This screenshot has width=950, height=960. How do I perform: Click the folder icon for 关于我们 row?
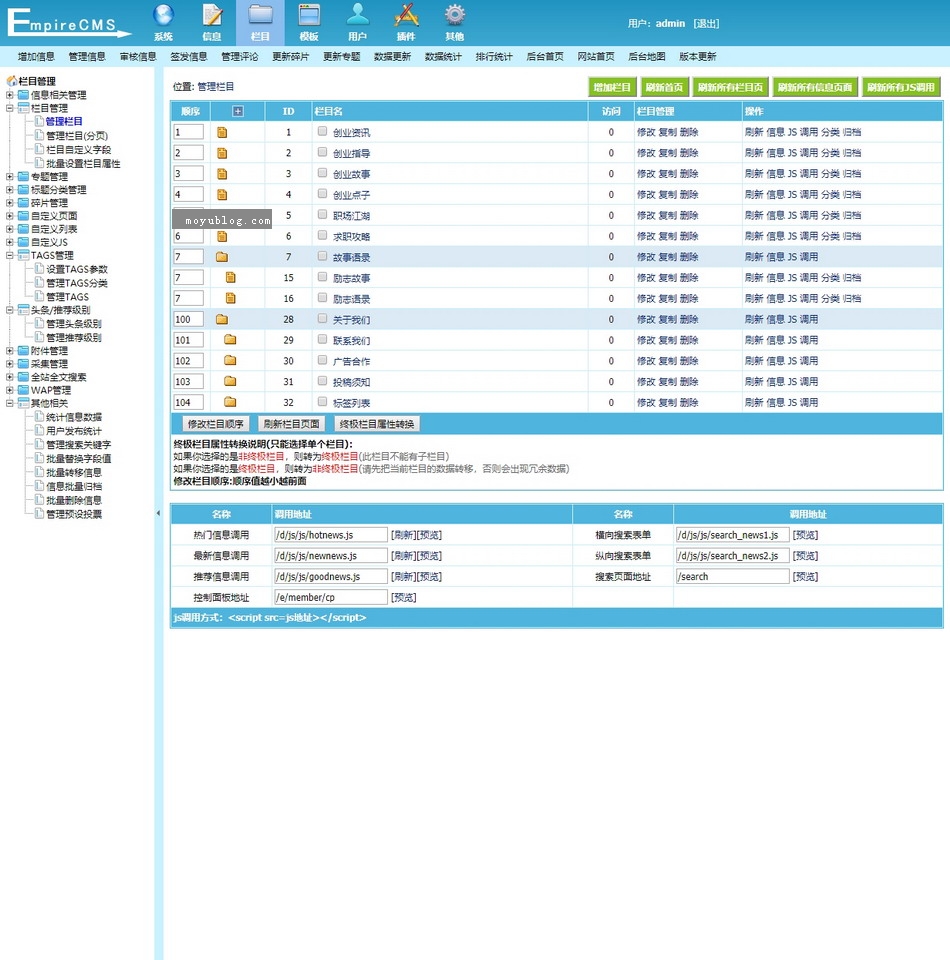(x=222, y=320)
